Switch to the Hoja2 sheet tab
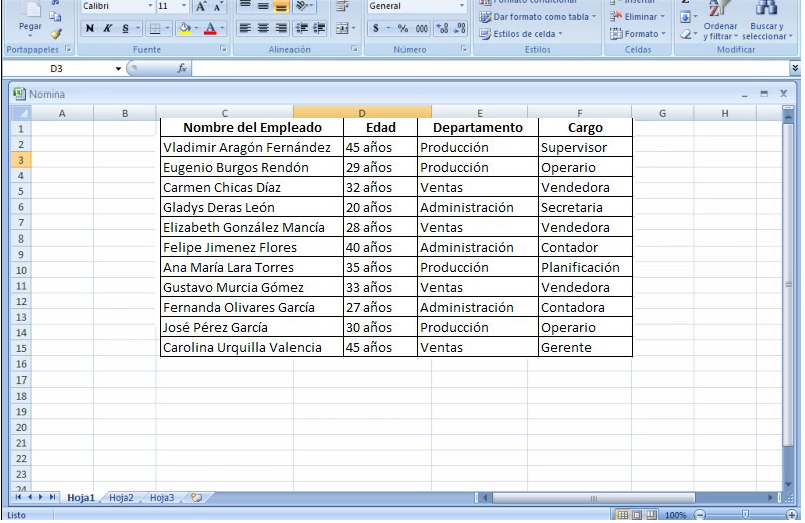Viewport: 805px width, 523px height. click(121, 497)
